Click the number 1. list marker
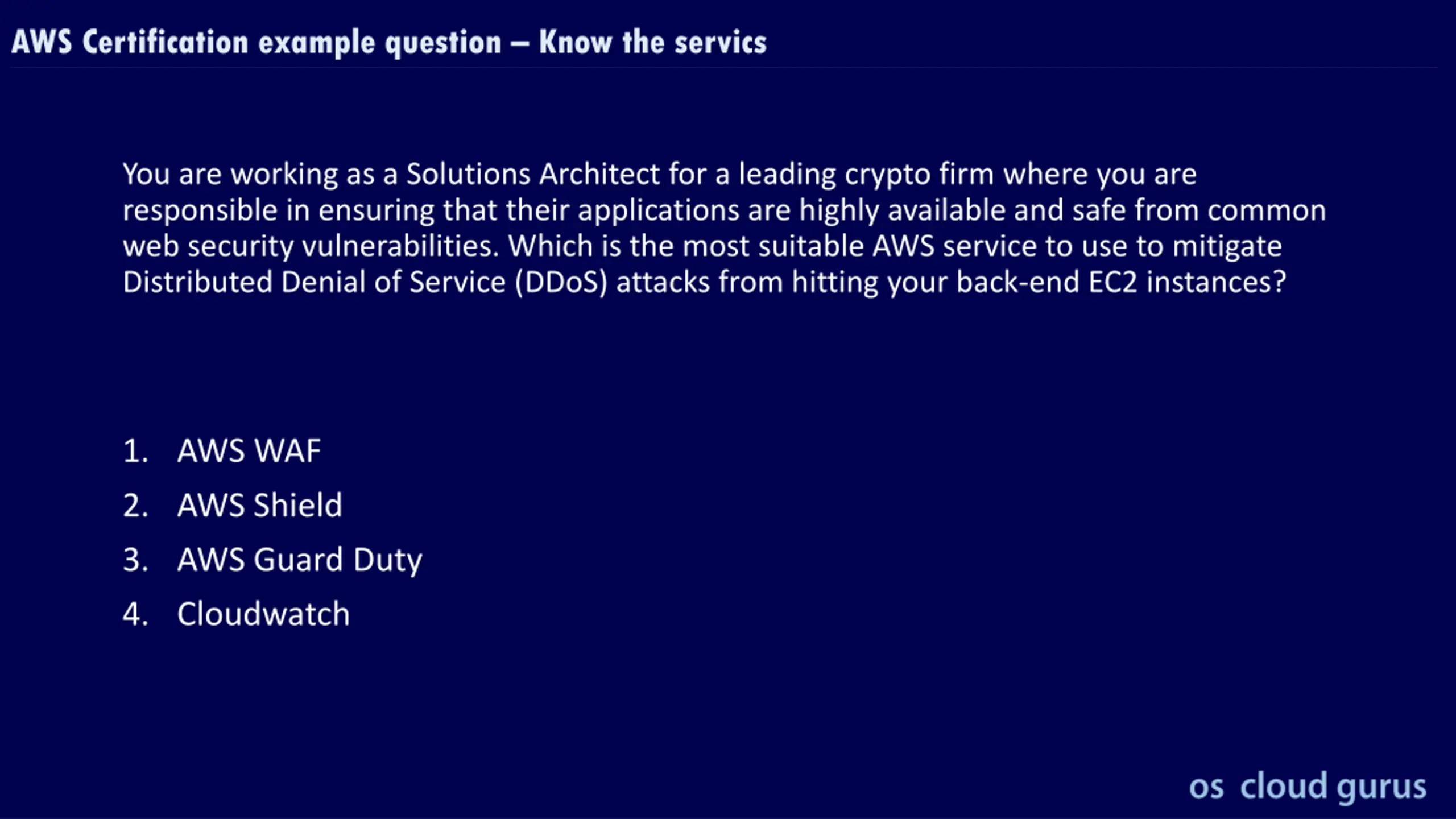This screenshot has width=1456, height=819. tap(135, 451)
